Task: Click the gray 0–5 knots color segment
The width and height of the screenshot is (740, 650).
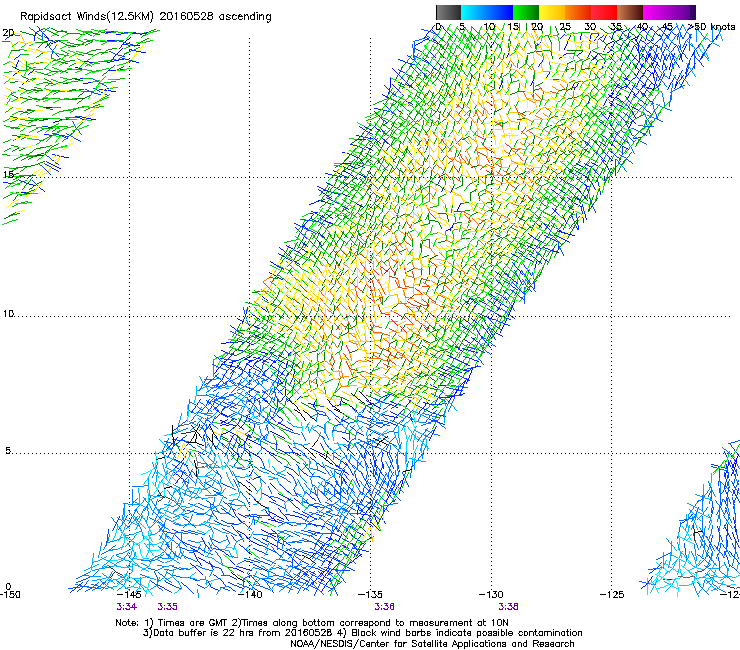Action: [448, 12]
